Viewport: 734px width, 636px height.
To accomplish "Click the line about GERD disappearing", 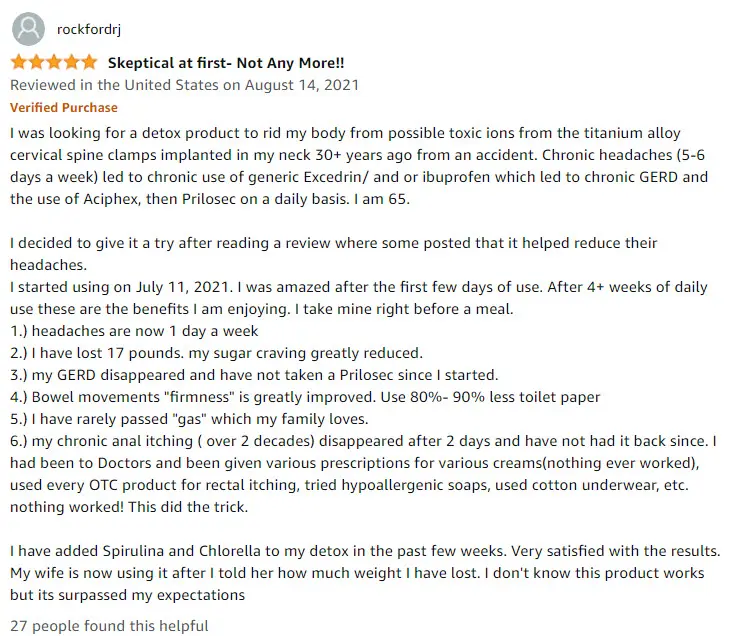I will pos(254,375).
